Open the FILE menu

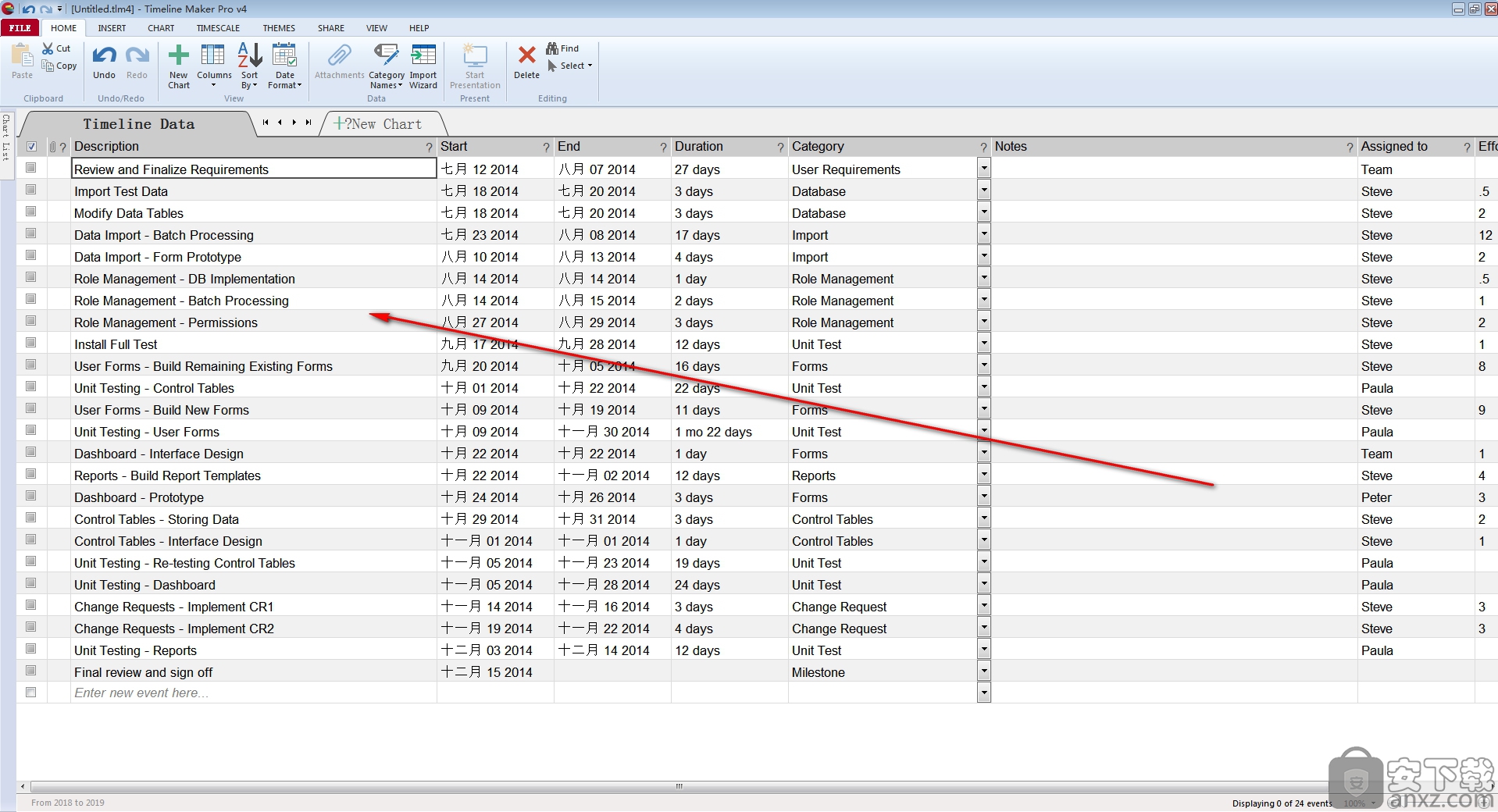tap(20, 28)
